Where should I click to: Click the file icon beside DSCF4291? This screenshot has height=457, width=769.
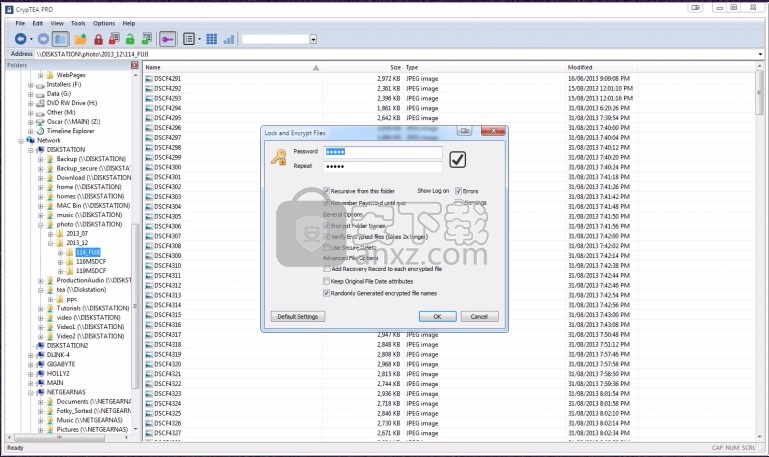pyautogui.click(x=149, y=78)
